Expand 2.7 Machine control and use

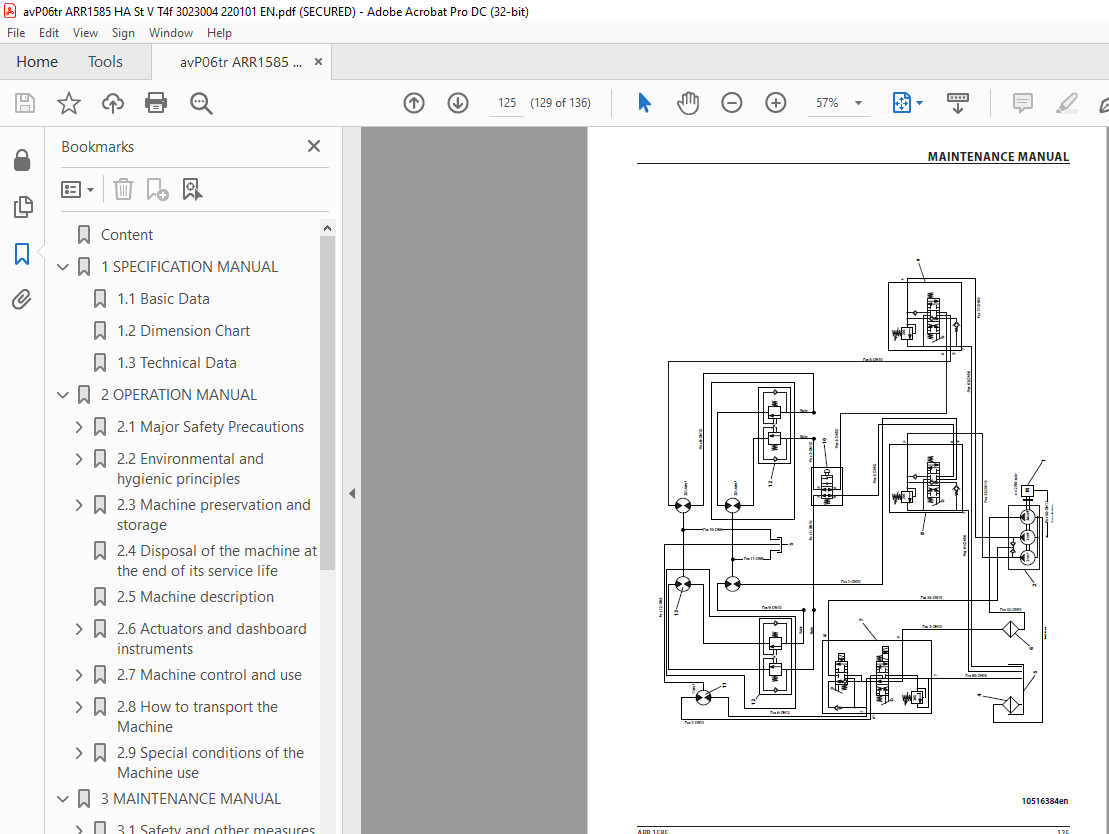pyautogui.click(x=79, y=675)
